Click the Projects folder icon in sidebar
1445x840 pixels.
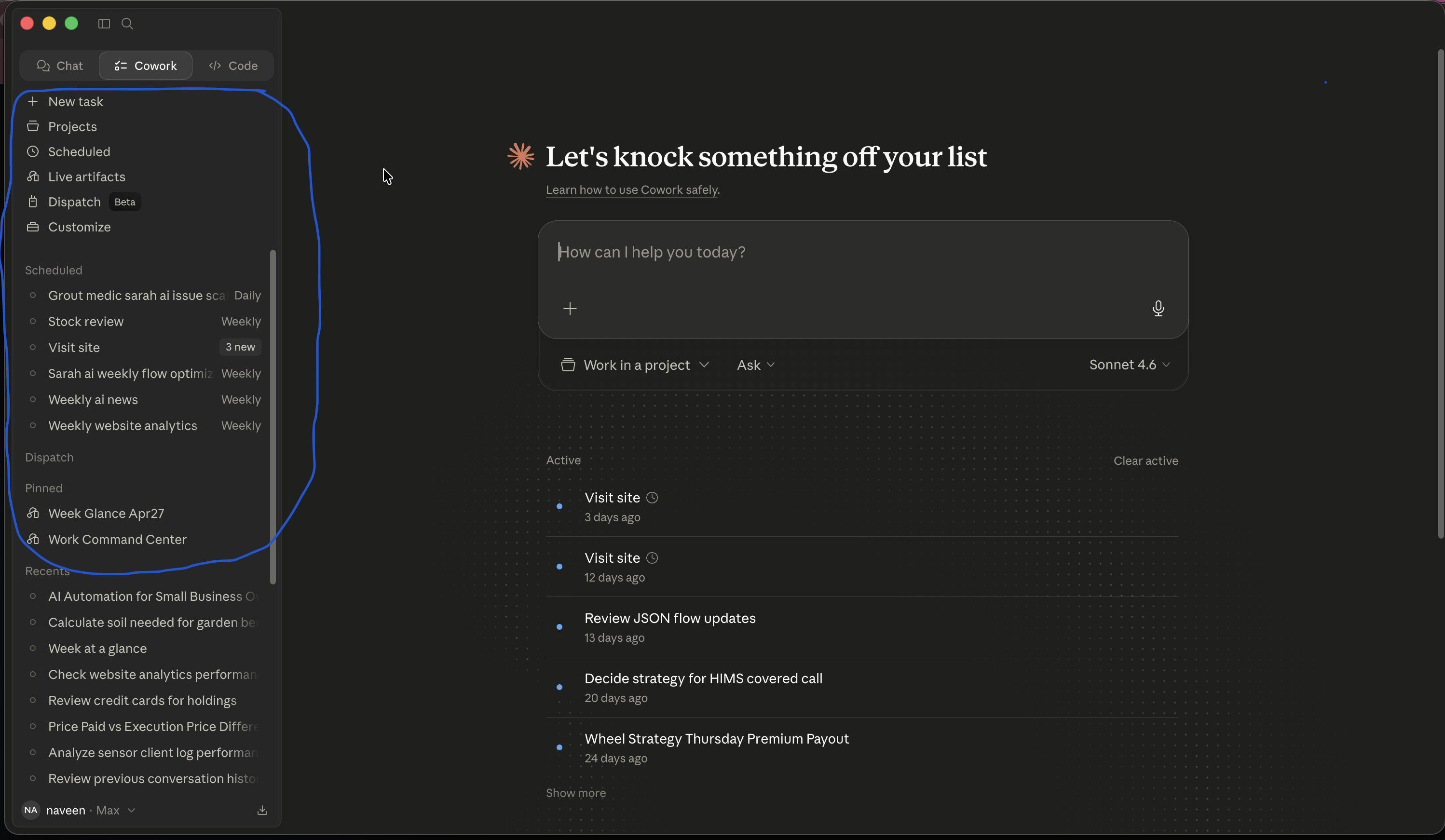click(33, 126)
